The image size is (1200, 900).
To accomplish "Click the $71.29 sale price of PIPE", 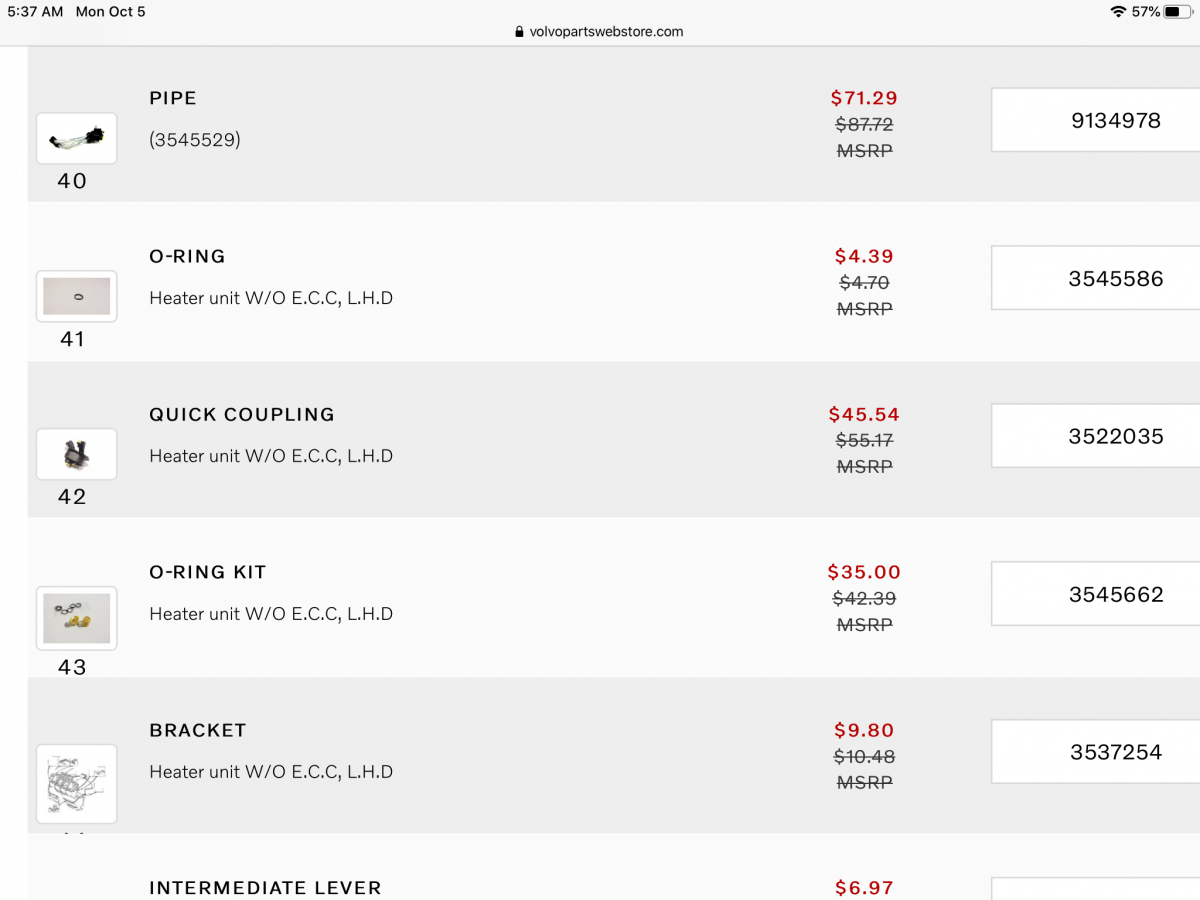I will [864, 98].
